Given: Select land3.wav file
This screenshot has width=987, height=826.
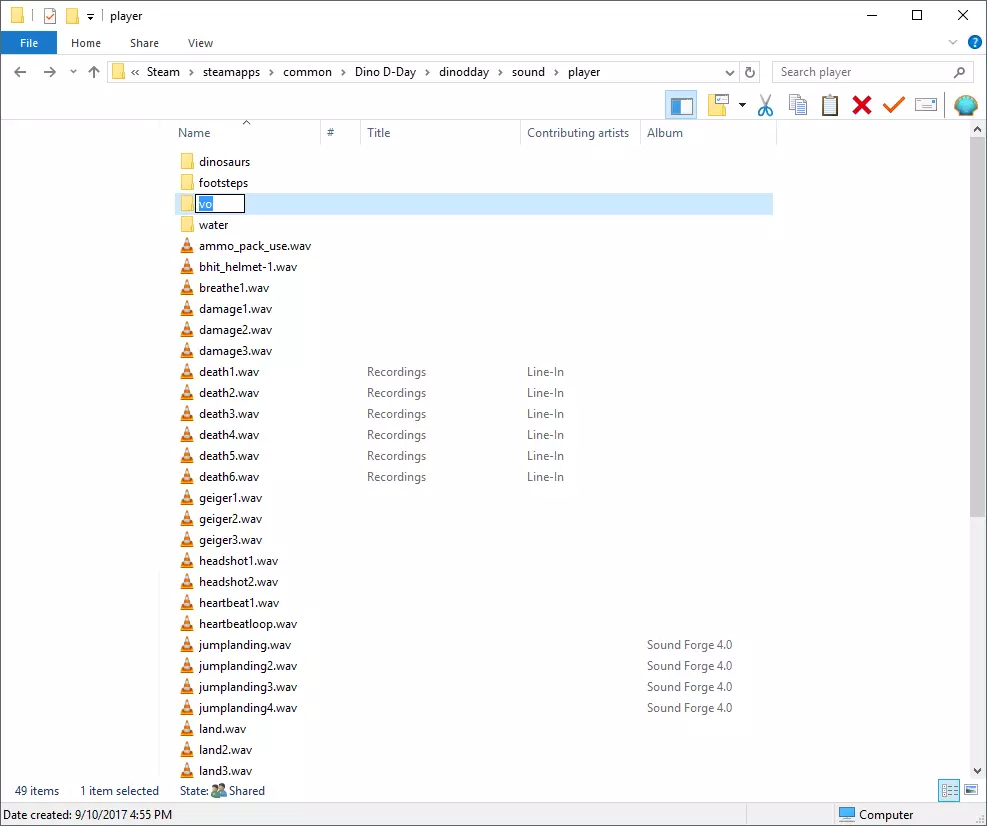Looking at the screenshot, I should (225, 771).
